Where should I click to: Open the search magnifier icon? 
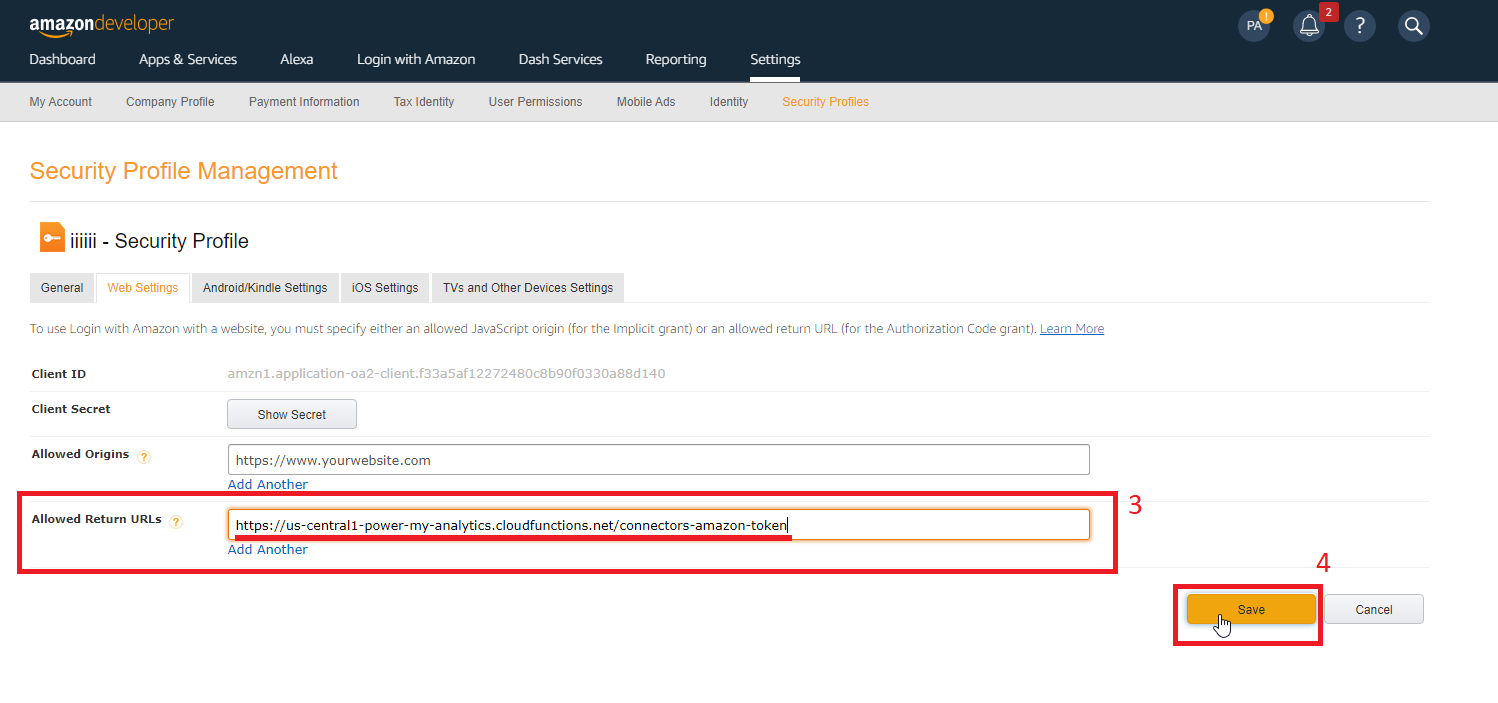coord(1413,26)
